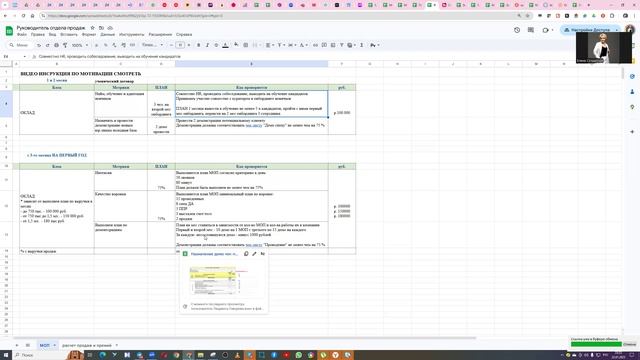
Task: Open the Расширения menu
Action: (160, 35)
